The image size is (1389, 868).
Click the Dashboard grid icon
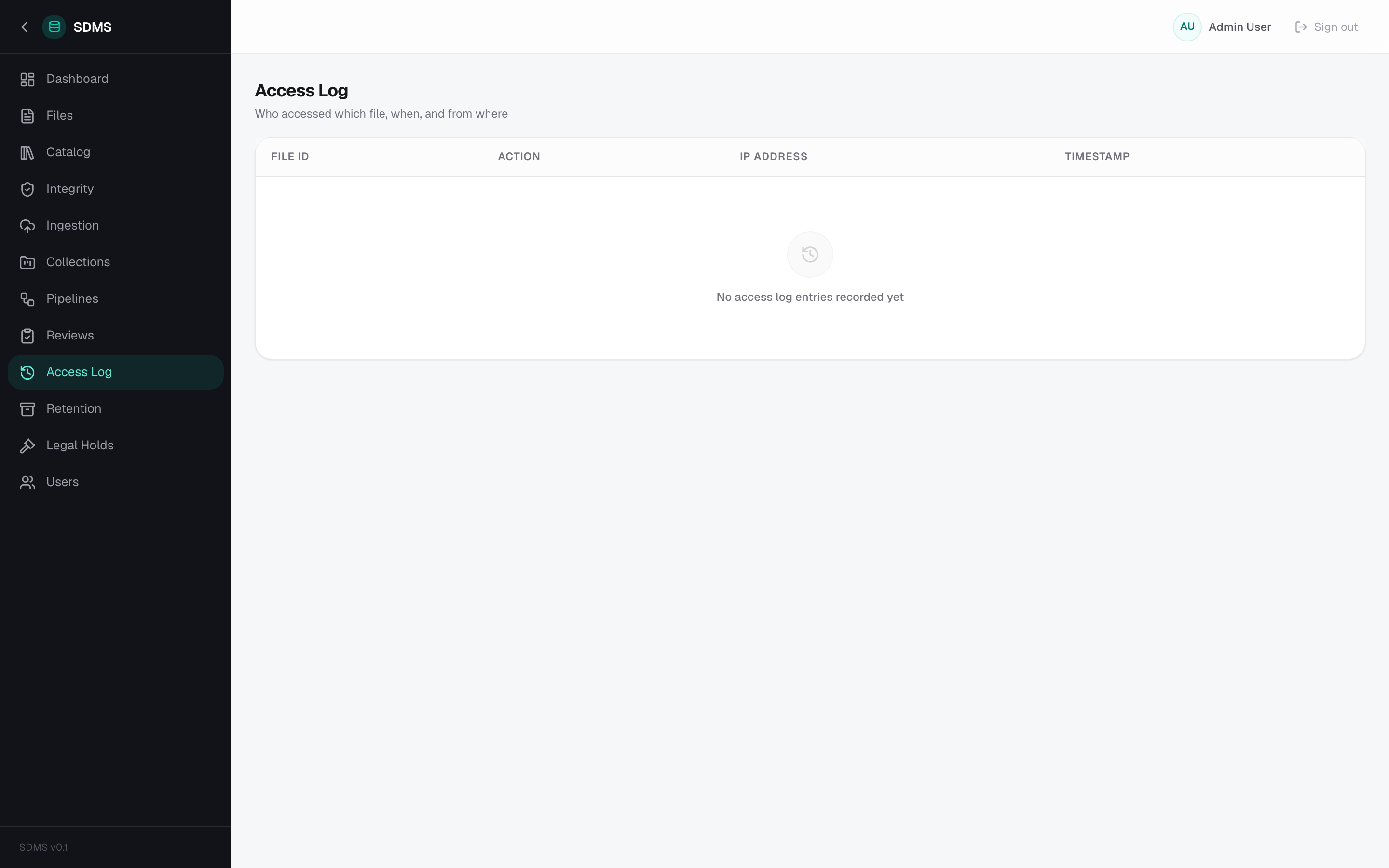point(27,79)
